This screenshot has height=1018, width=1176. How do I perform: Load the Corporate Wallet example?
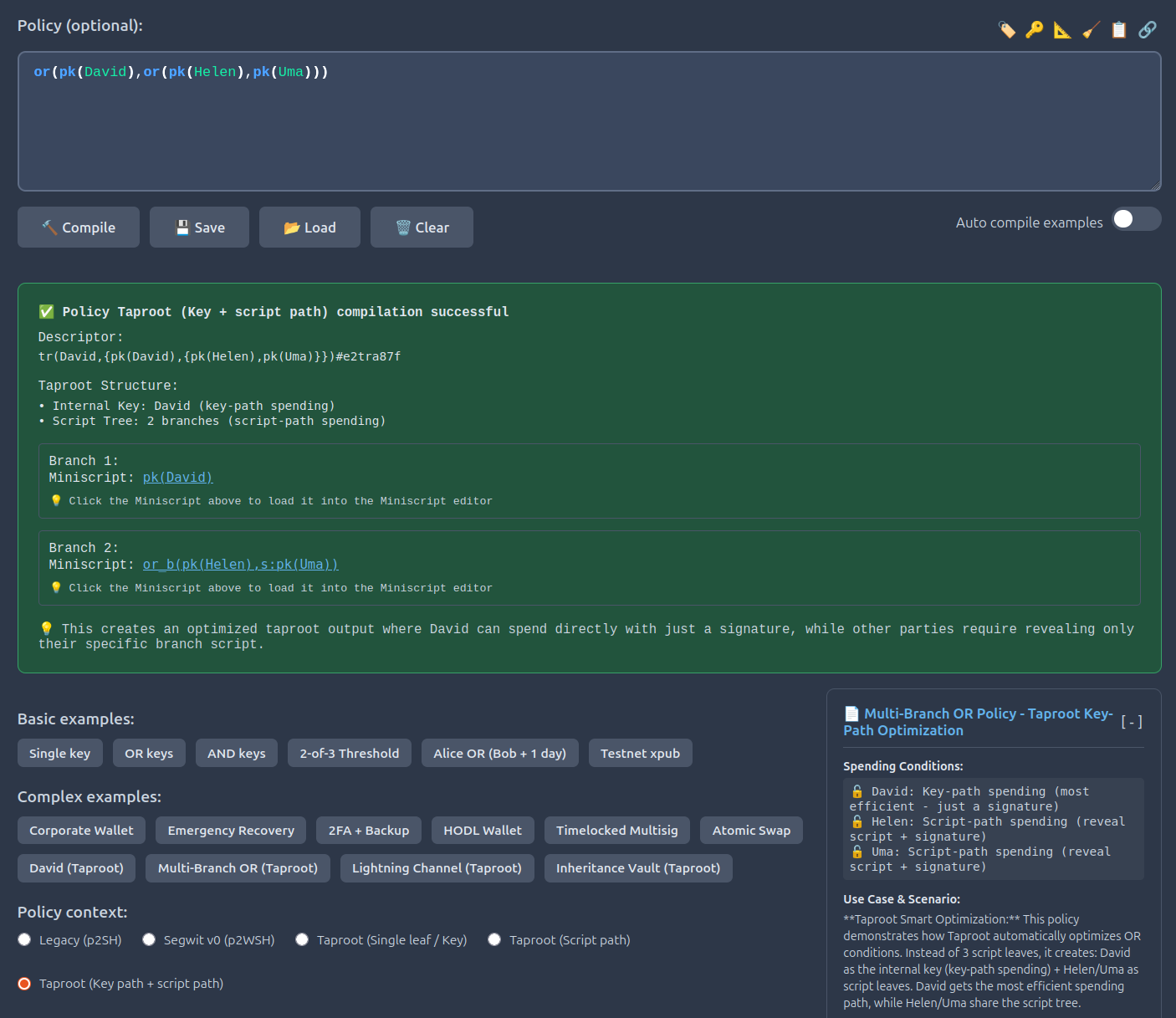pos(81,831)
